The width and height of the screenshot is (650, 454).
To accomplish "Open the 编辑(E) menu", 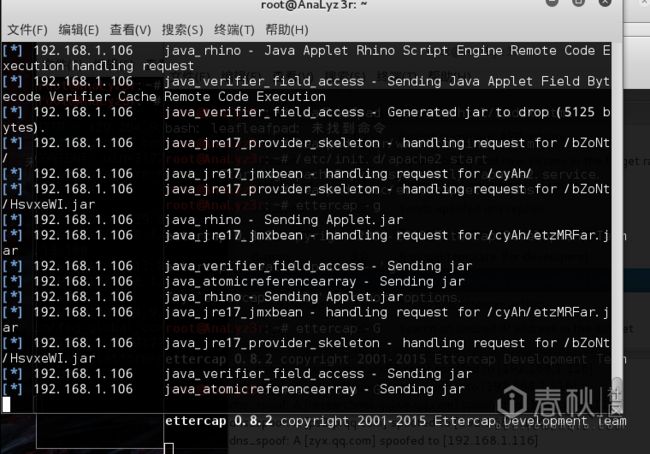I will [x=79, y=30].
